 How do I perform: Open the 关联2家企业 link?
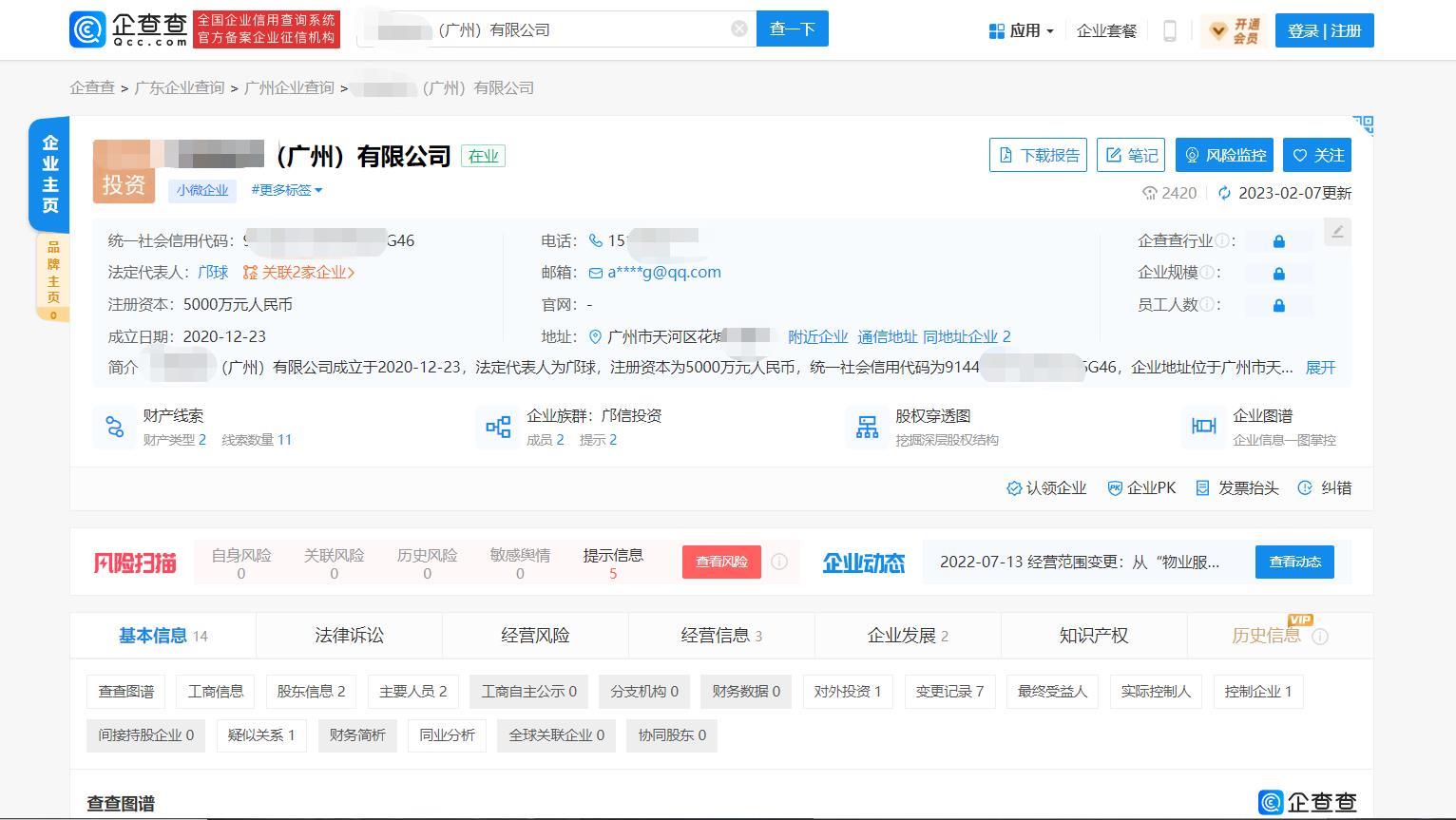coord(298,273)
